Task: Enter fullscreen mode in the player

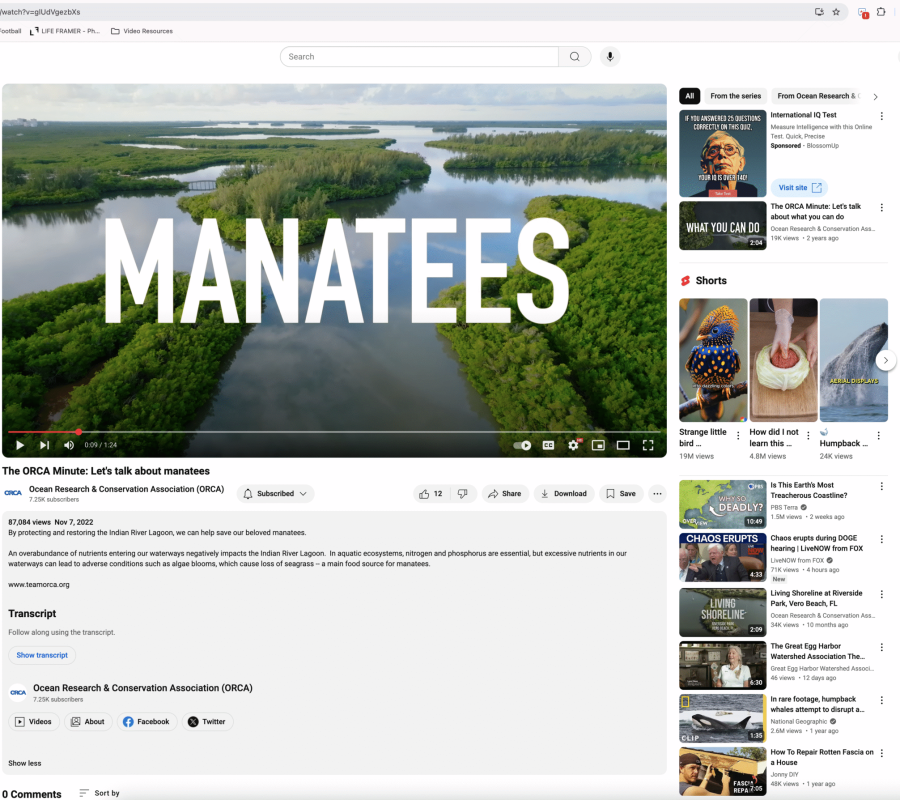Action: (x=648, y=445)
